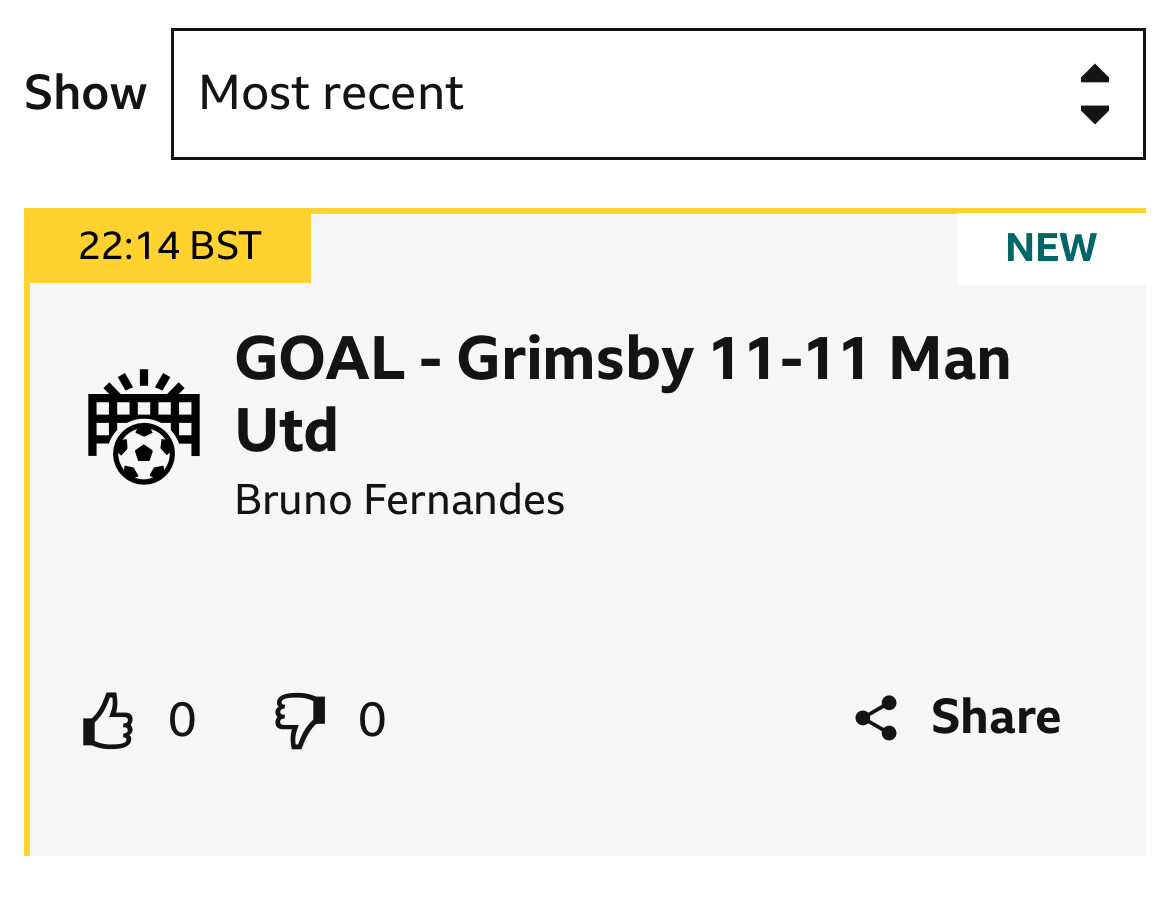Click the 22:14 BST timestamp badge

[169, 247]
